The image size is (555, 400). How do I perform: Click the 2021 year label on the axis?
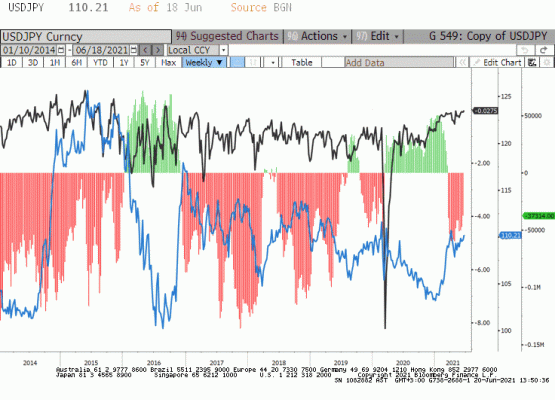[x=453, y=363]
